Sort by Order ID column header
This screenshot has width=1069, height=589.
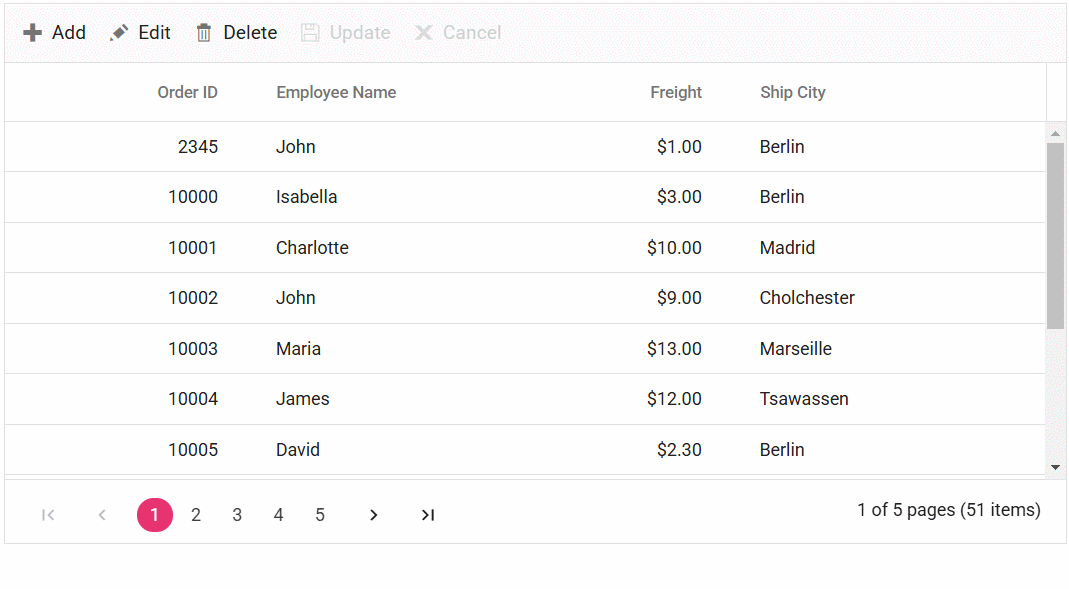coord(187,93)
